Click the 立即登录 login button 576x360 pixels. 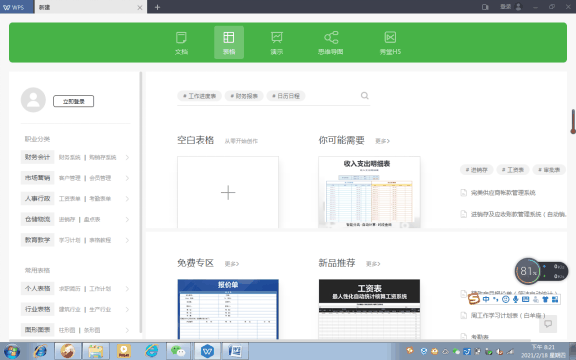[73, 101]
